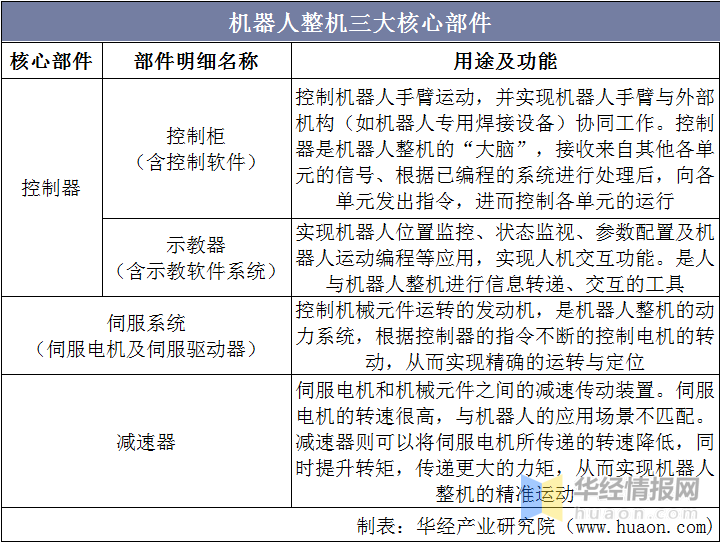Click the '控制器' cell
722x542 pixels.
coord(51,188)
